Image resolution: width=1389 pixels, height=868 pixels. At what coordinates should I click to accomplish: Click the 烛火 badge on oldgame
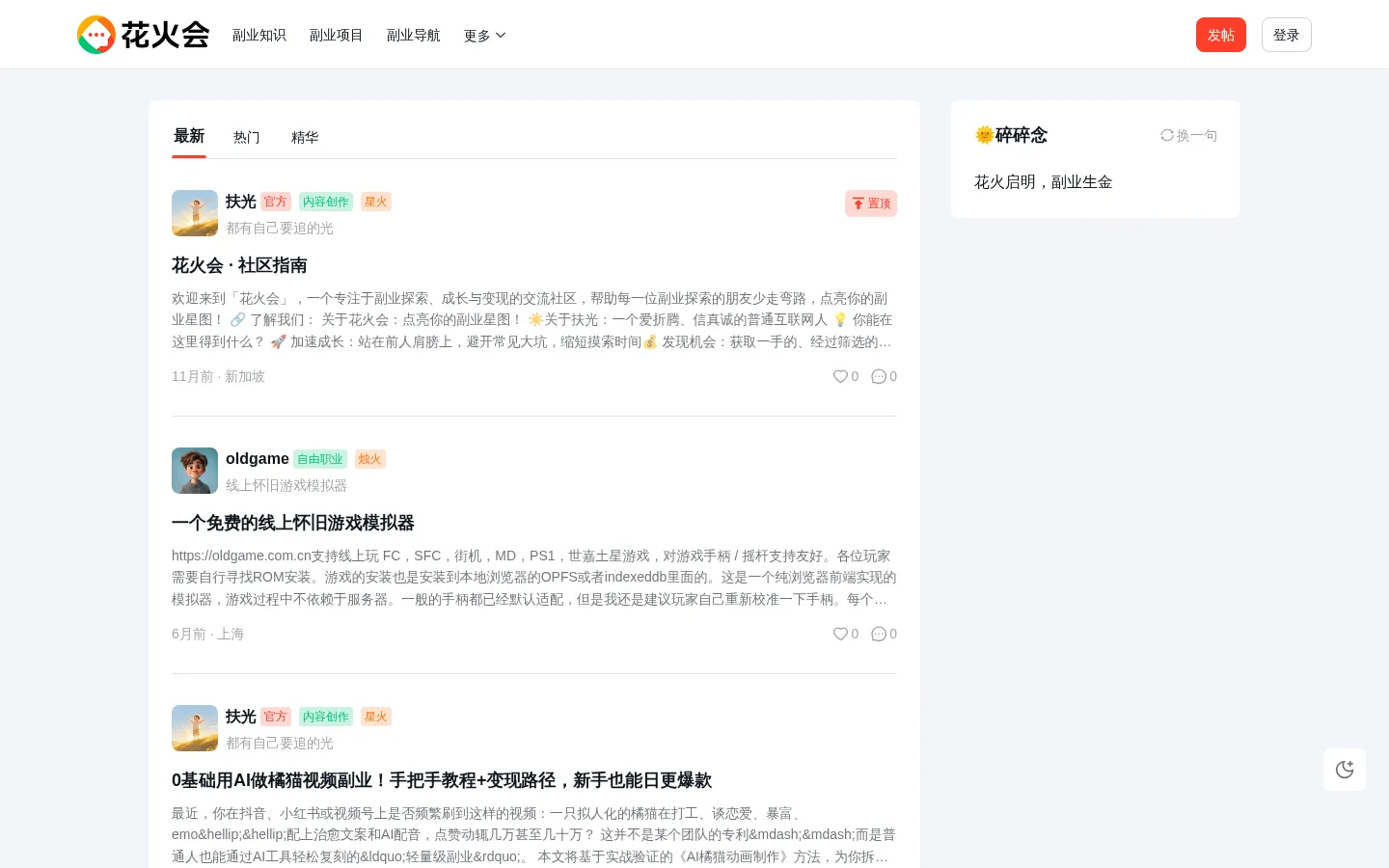click(370, 459)
